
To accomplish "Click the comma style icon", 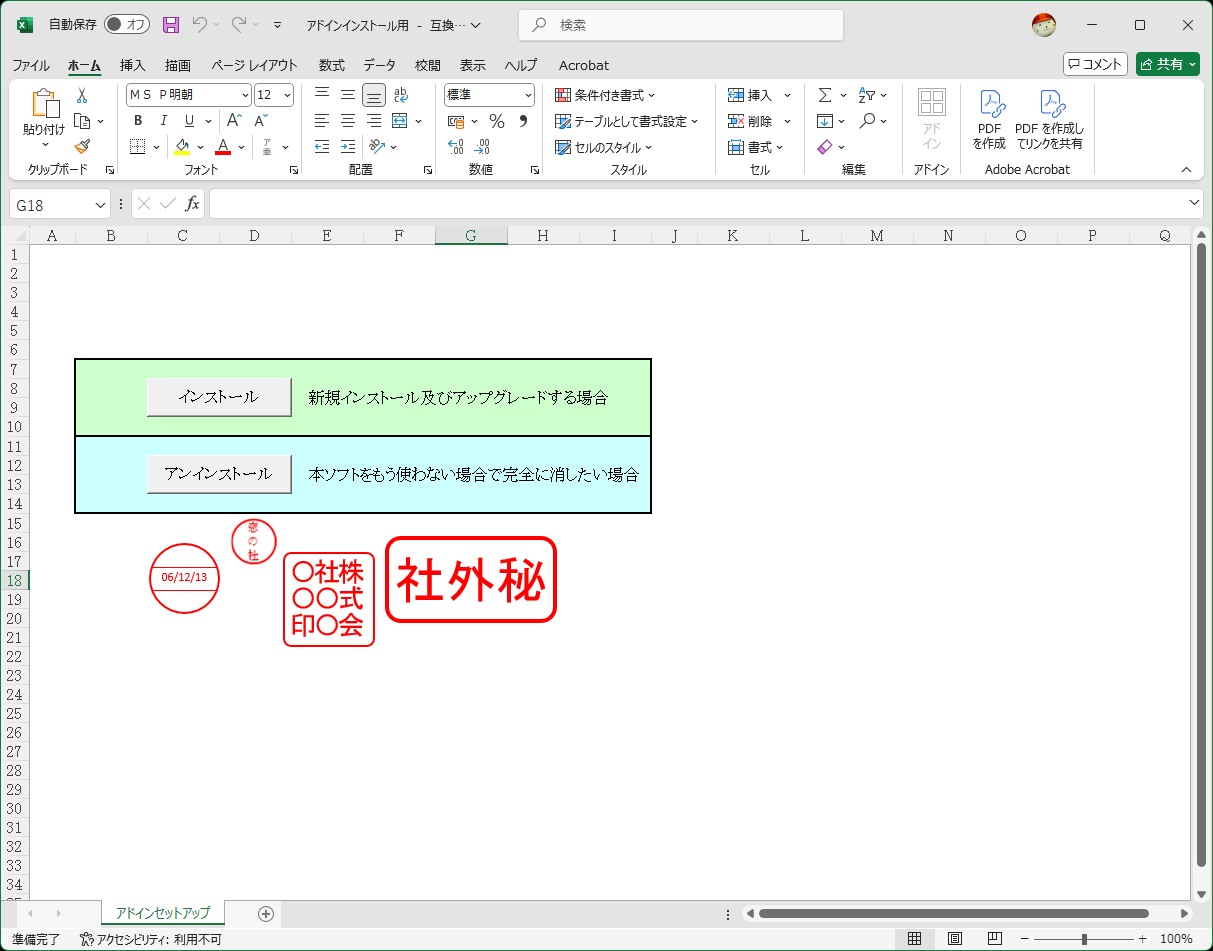I will tap(524, 120).
